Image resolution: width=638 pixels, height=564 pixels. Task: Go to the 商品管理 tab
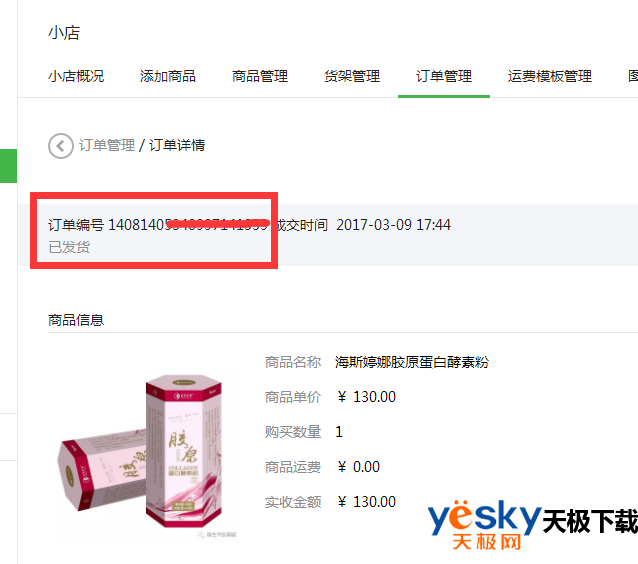click(x=260, y=76)
